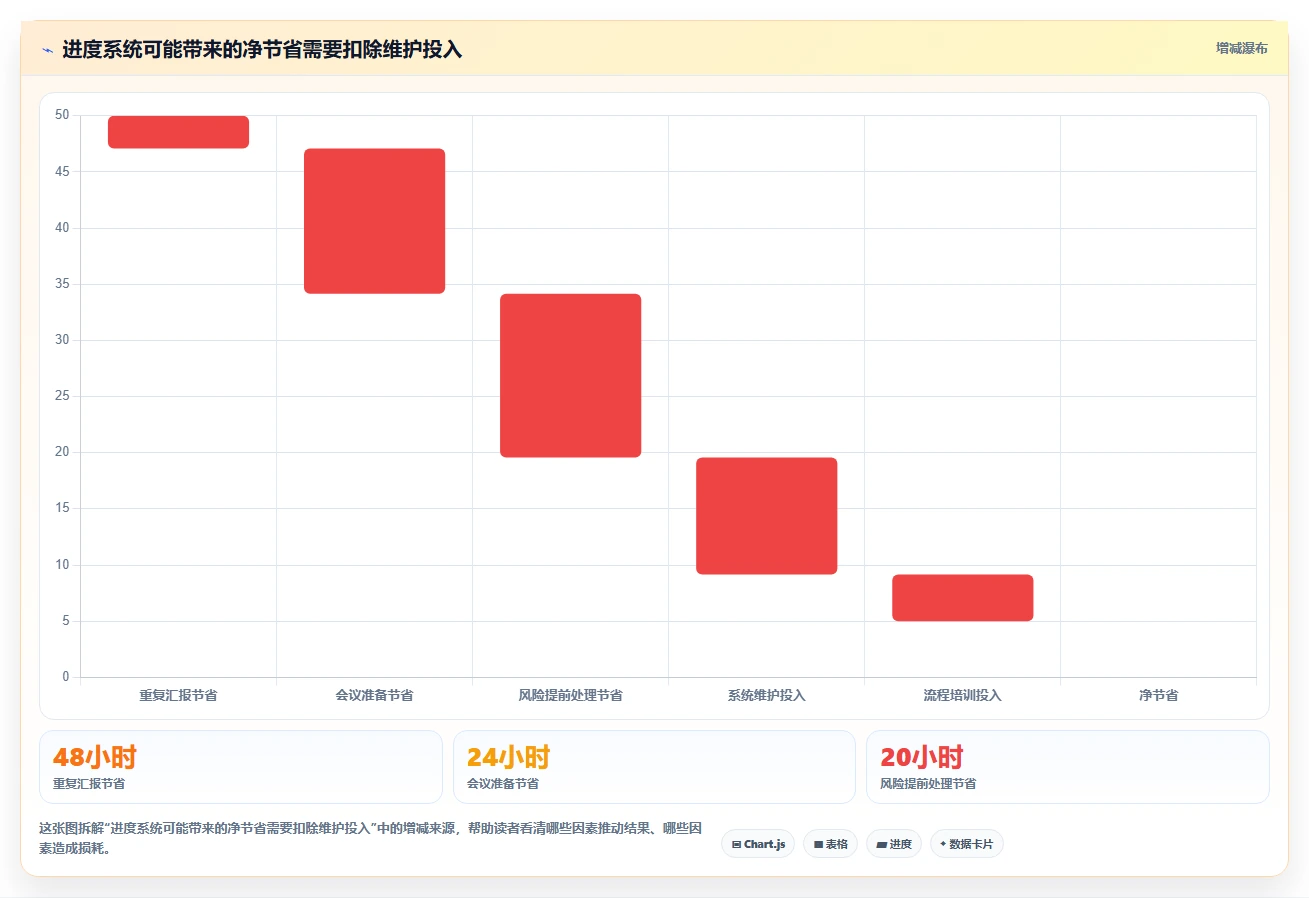The image size is (1309, 898).
Task: Select the Chart.js tag
Action: tap(758, 844)
